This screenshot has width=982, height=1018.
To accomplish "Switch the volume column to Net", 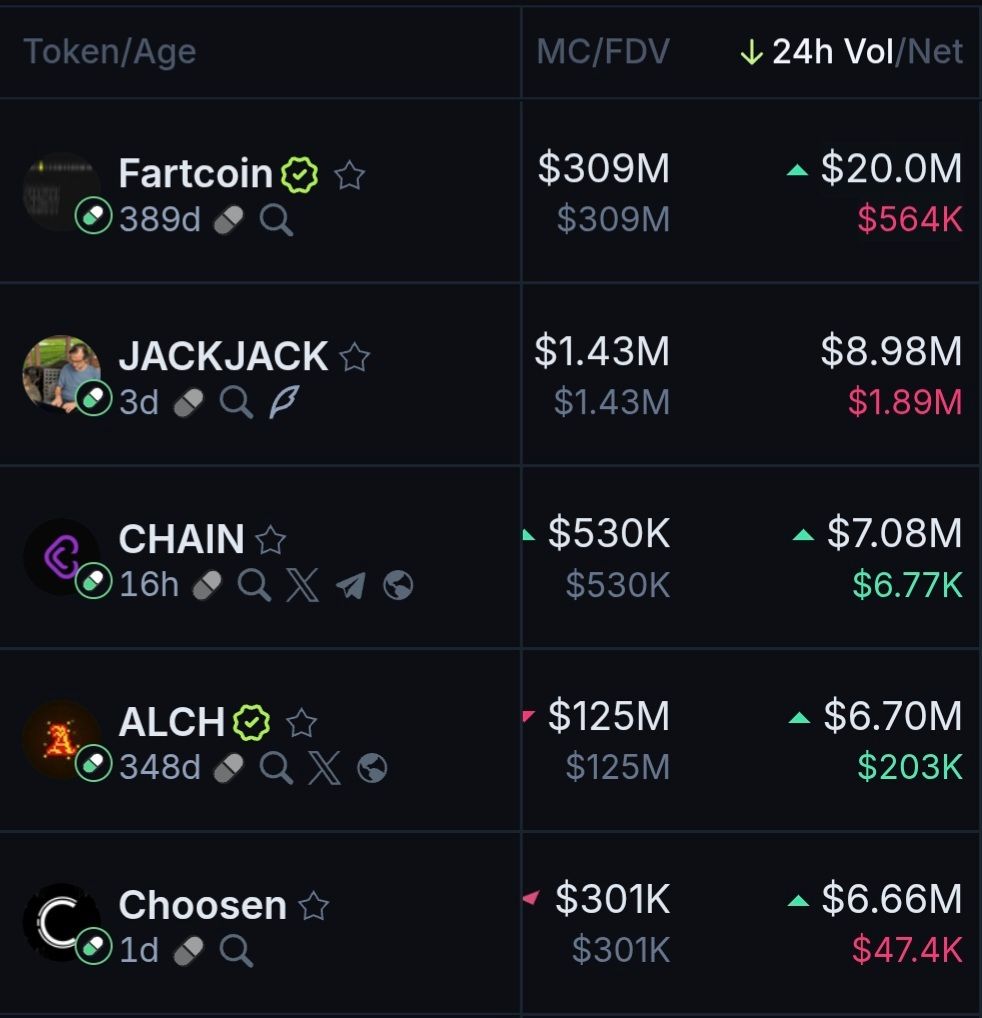I will 936,52.
